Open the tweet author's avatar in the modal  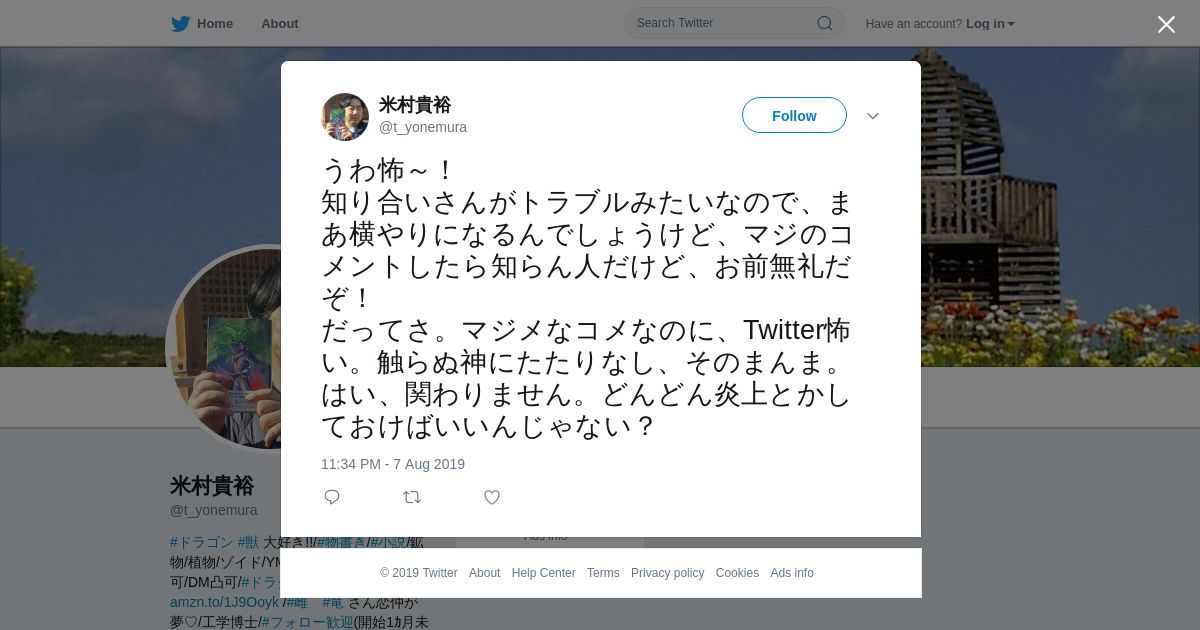point(345,117)
